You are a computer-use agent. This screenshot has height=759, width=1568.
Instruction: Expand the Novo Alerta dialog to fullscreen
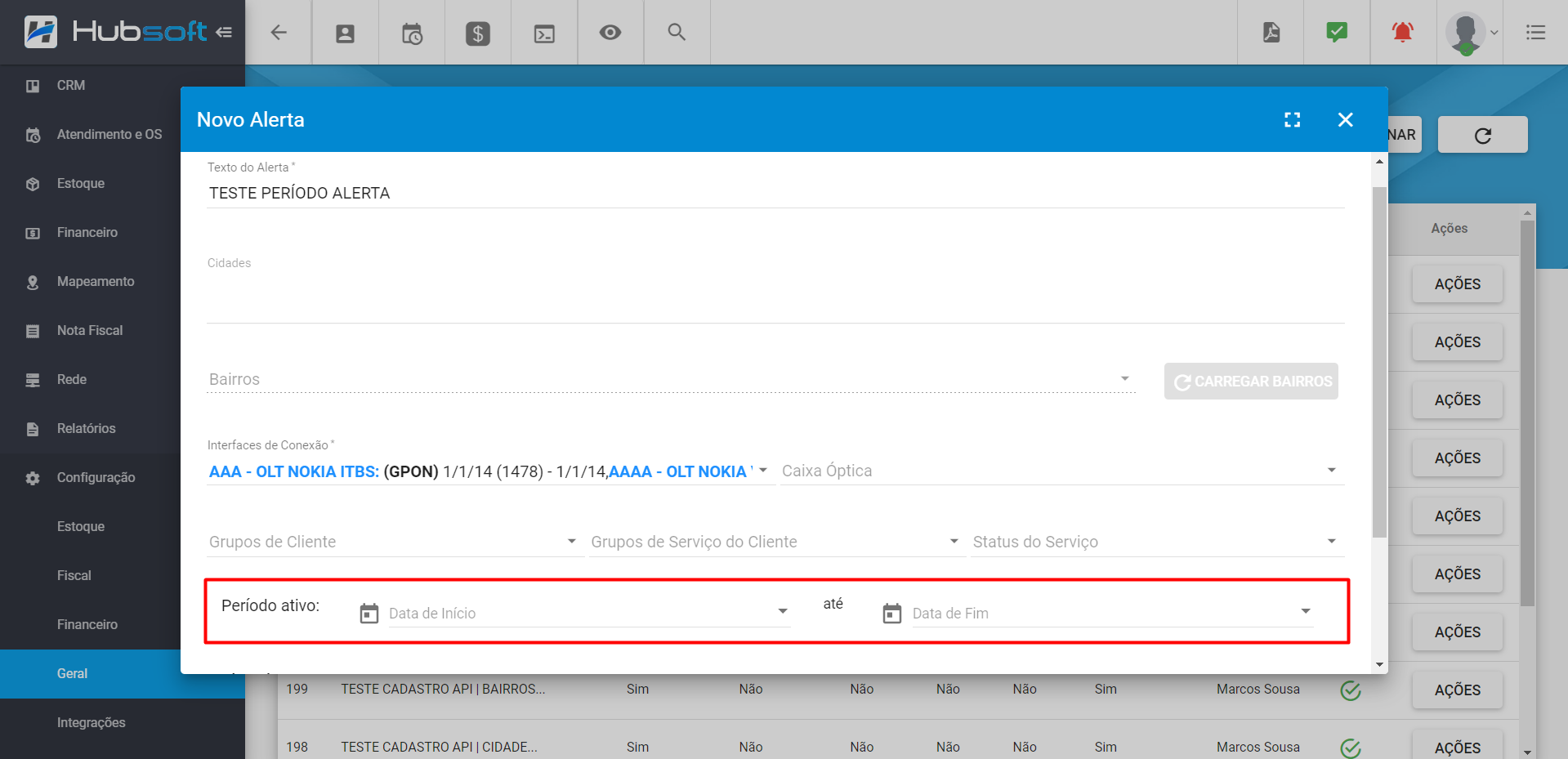coord(1292,120)
